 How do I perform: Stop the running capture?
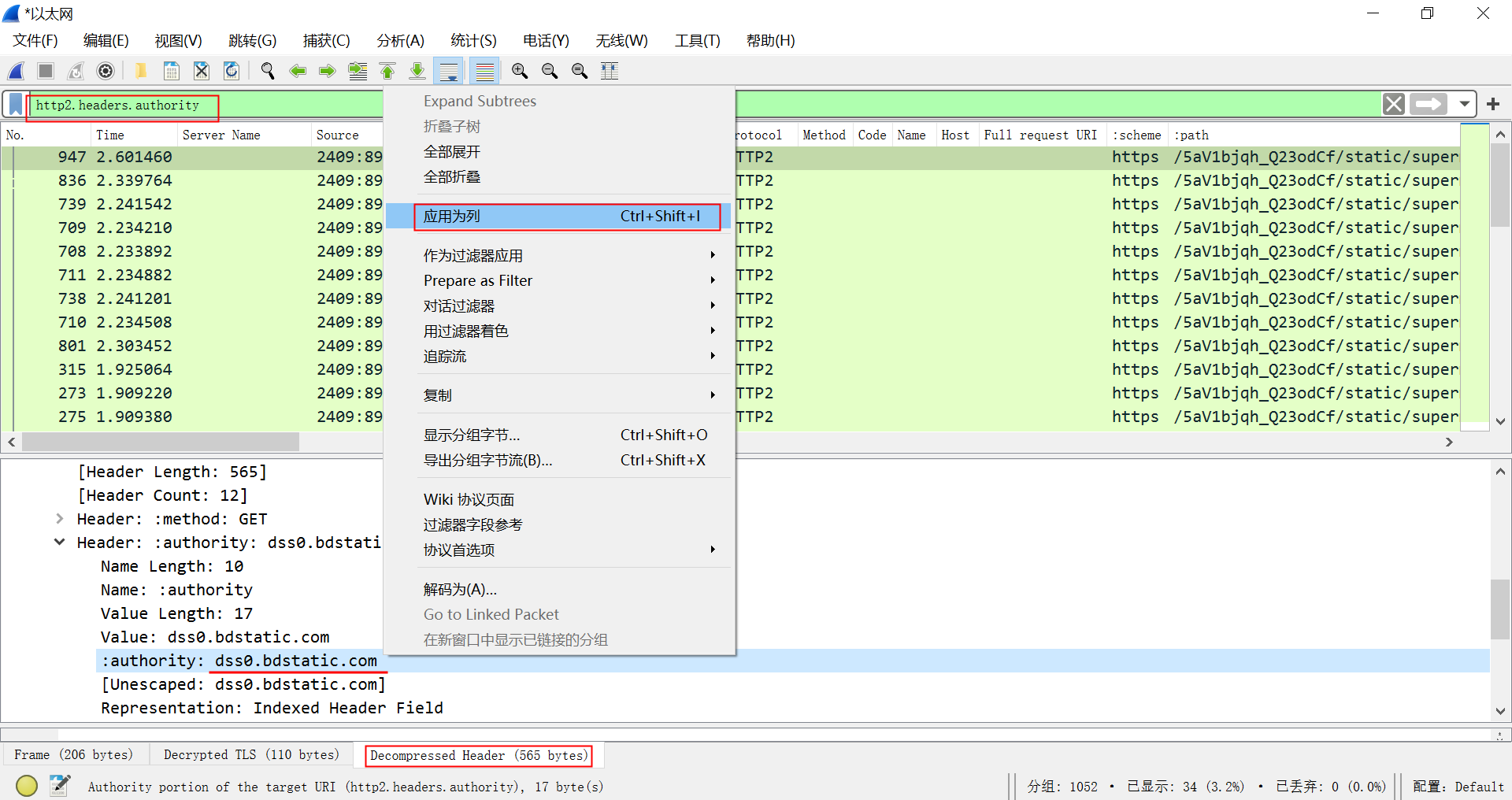tap(46, 71)
